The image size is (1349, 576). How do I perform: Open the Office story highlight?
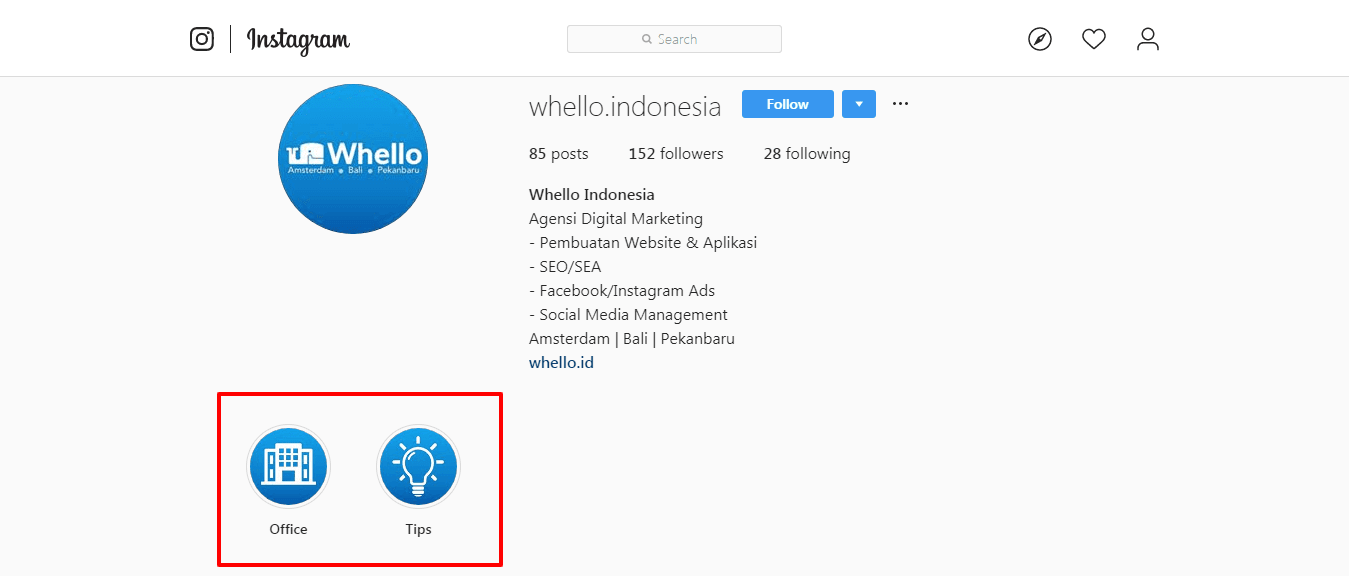(288, 466)
